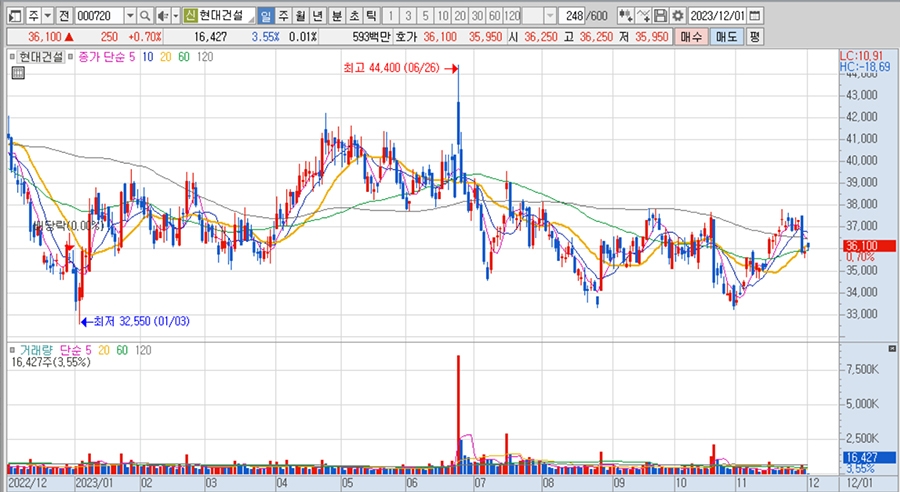Screen dimensions: 900x492
Task: Open the data grid icon under the chart legend
Action: click(18, 73)
